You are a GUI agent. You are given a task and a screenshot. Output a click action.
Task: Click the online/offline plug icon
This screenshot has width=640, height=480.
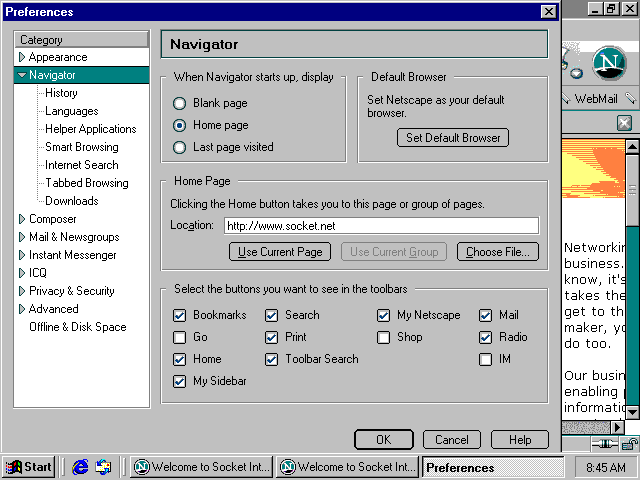tap(605, 443)
